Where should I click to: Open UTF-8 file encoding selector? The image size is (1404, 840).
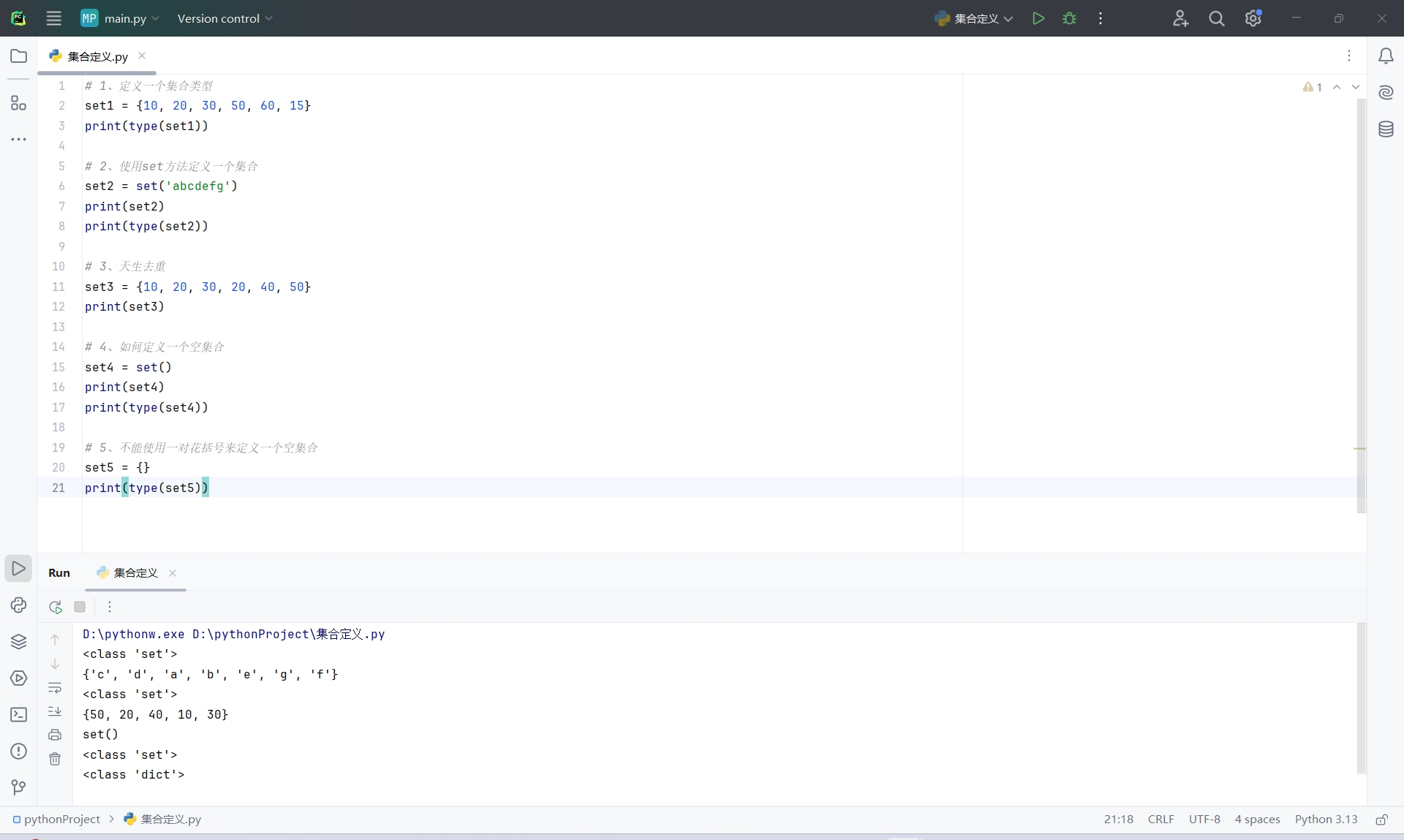point(1204,820)
